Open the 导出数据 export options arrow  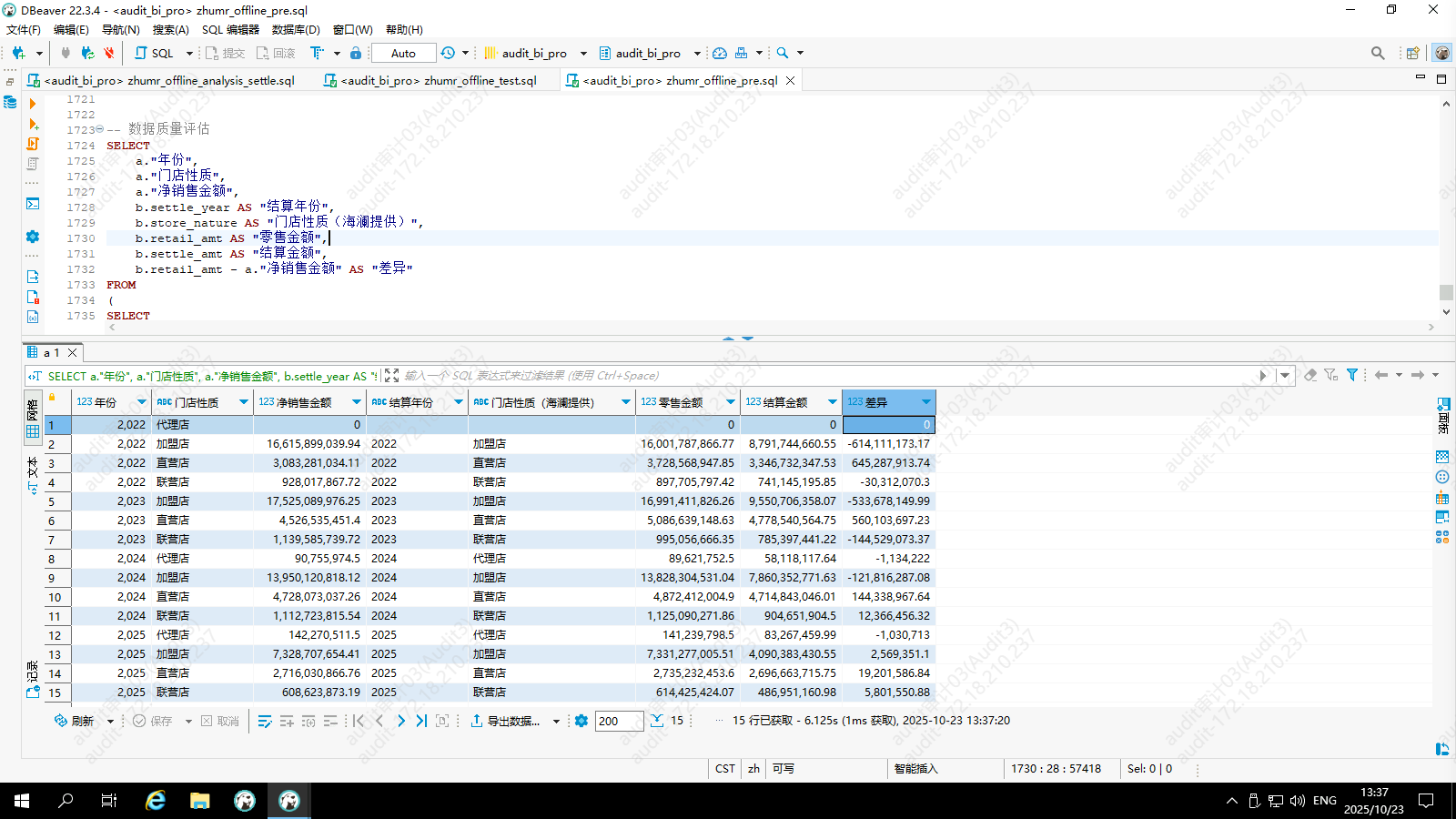click(x=556, y=721)
